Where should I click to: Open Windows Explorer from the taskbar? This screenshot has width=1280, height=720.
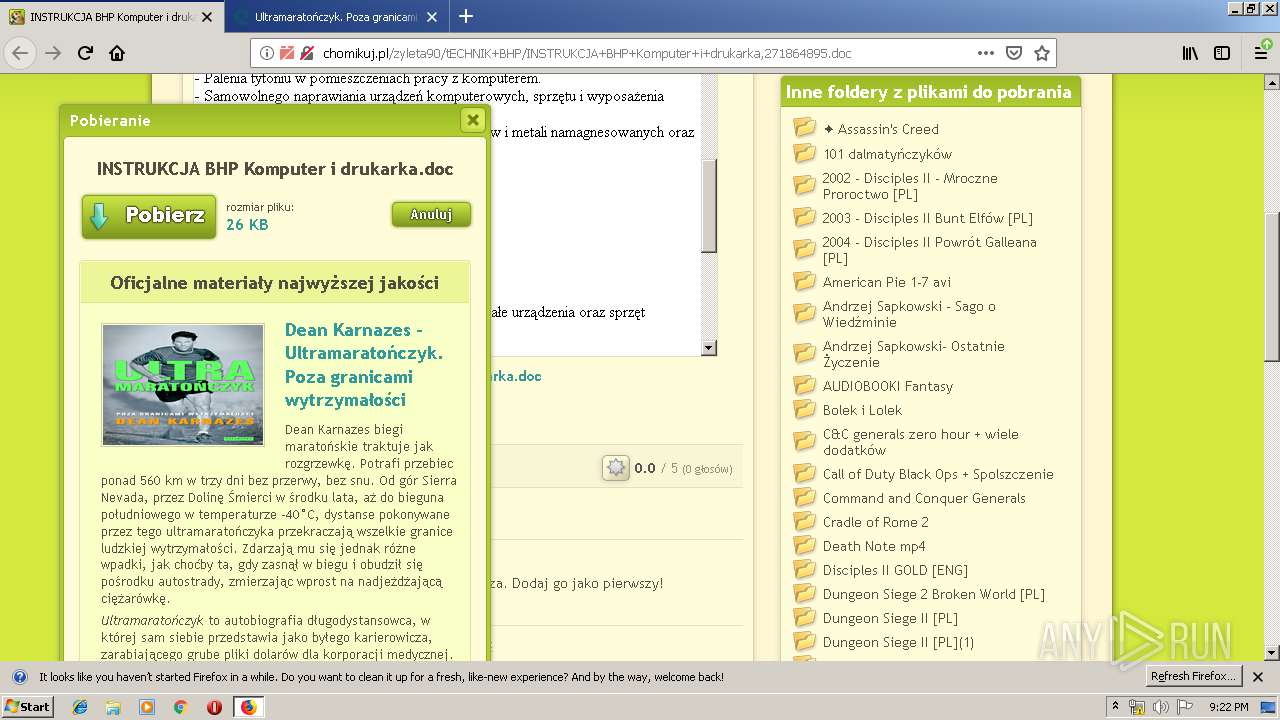(113, 707)
